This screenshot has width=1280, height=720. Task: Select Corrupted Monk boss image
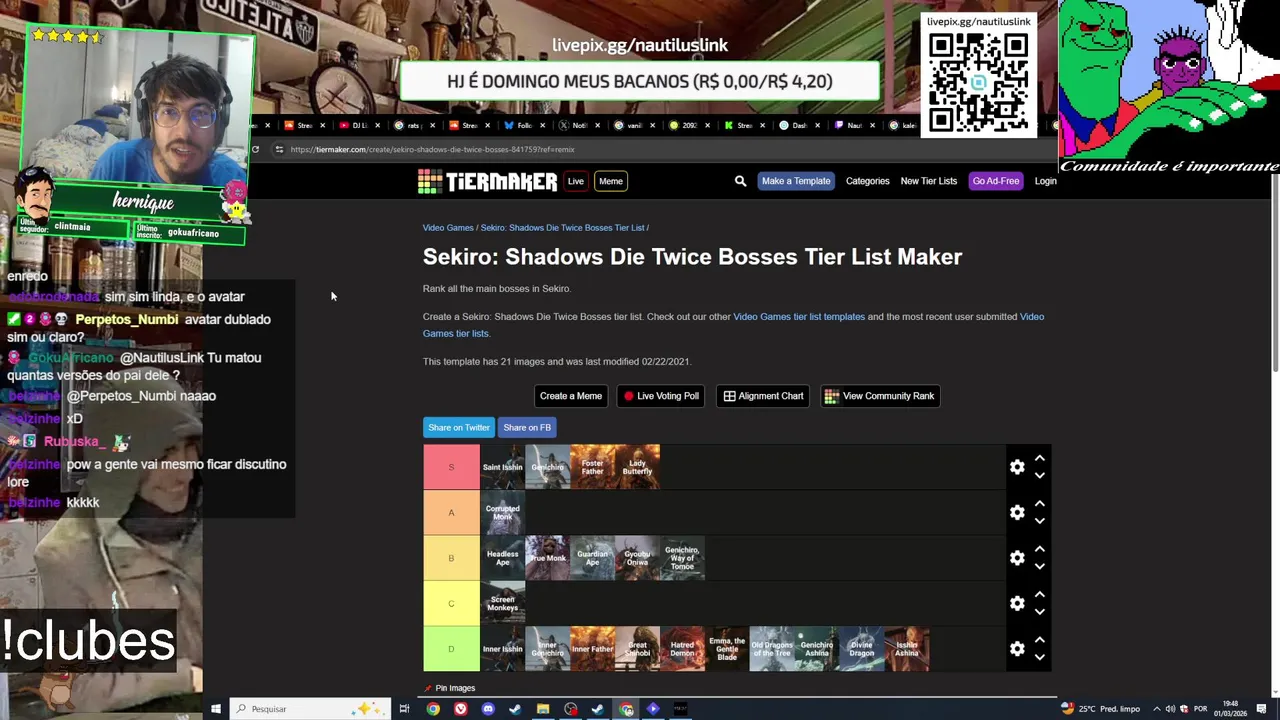tap(502, 513)
